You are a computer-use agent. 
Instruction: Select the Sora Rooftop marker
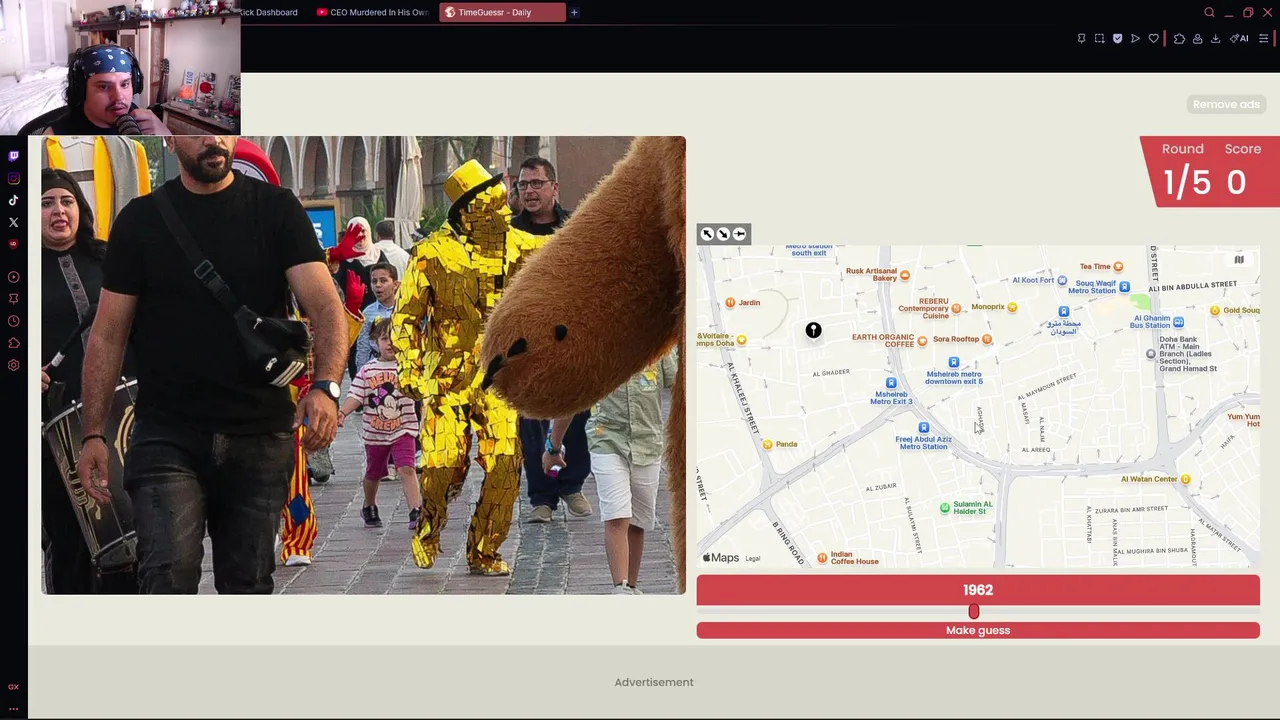coord(986,339)
